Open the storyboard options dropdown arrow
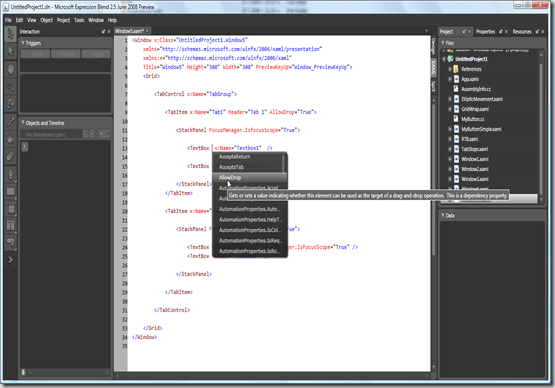The height and width of the screenshot is (388, 555). pyautogui.click(x=108, y=134)
